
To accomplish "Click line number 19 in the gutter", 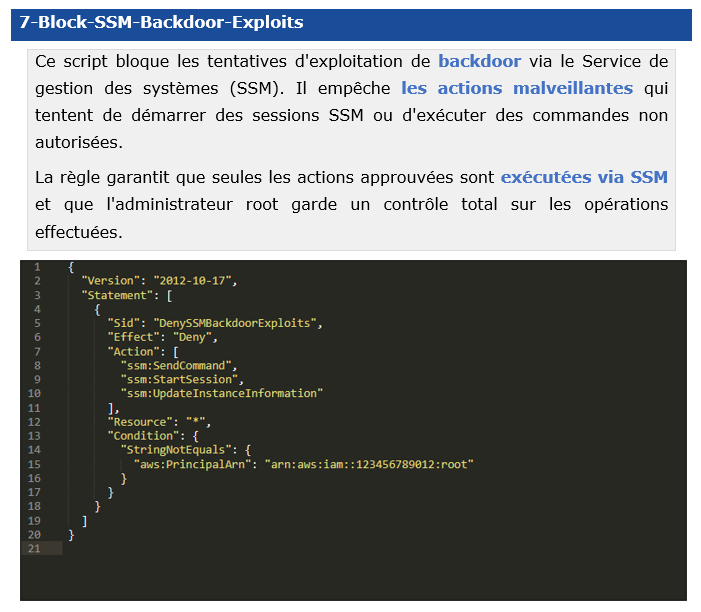I will pyautogui.click(x=34, y=521).
